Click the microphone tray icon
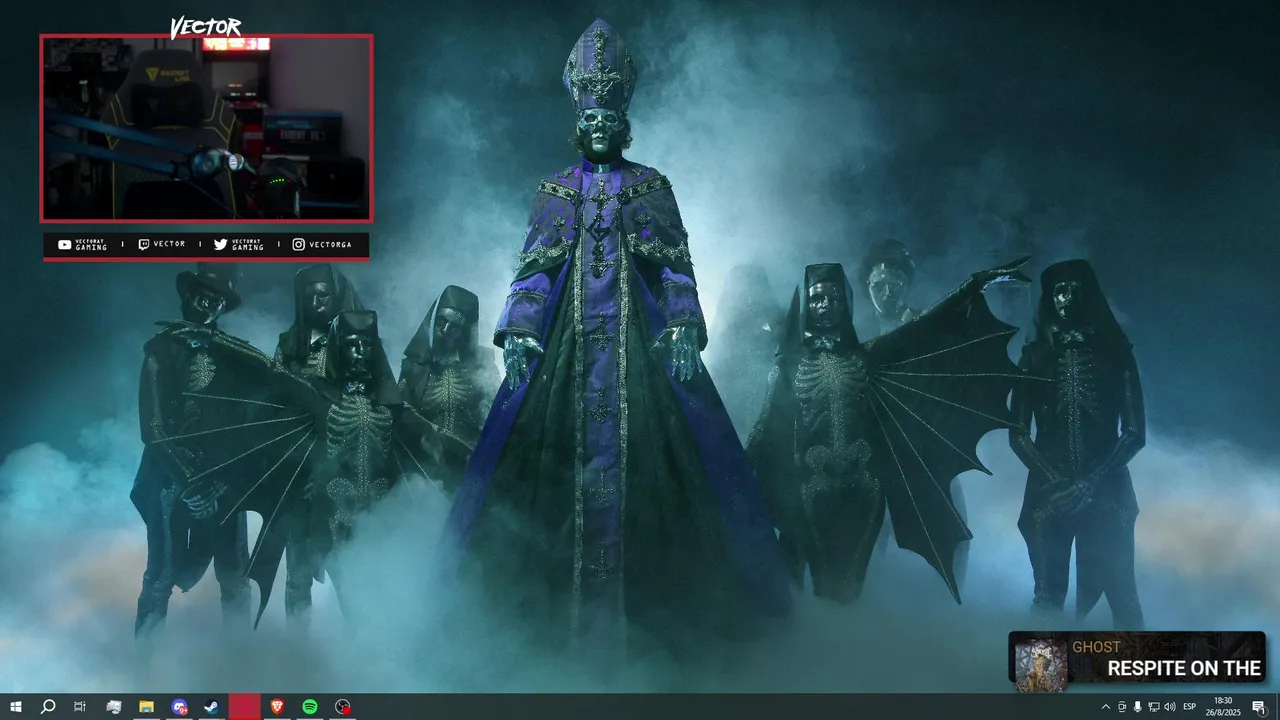 tap(1137, 707)
